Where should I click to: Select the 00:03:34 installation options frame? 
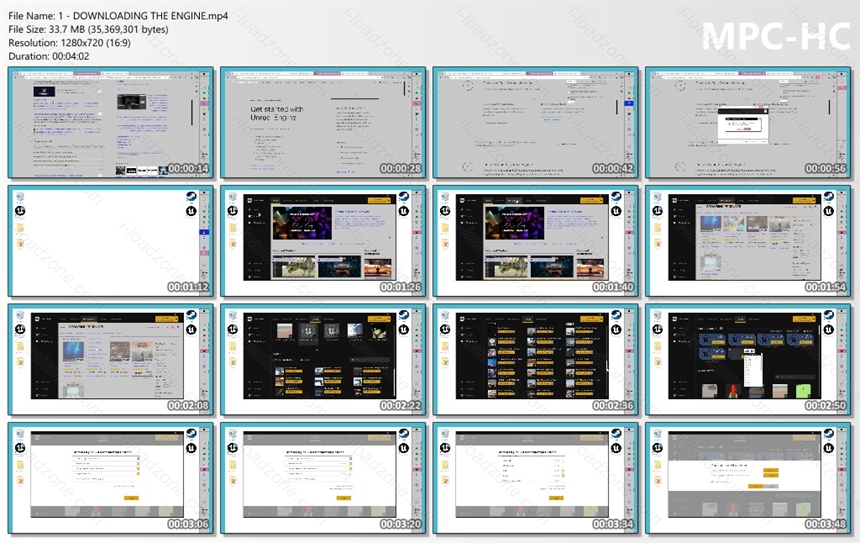tap(535, 478)
